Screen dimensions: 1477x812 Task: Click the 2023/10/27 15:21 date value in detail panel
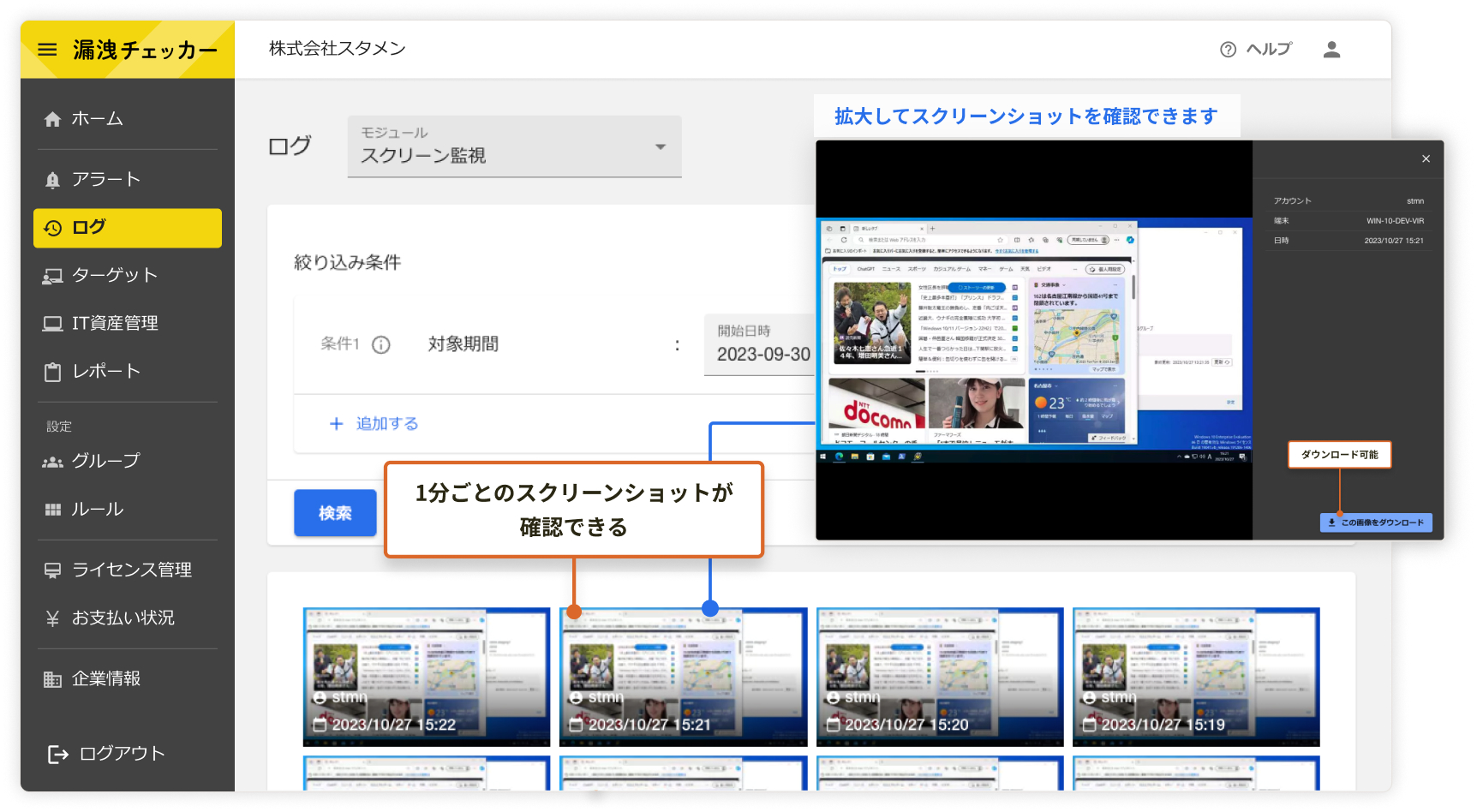[x=1394, y=241]
